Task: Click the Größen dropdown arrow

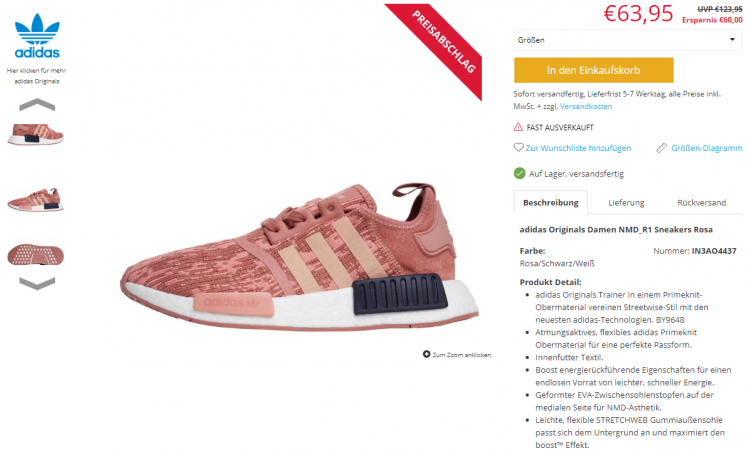Action: (x=732, y=39)
